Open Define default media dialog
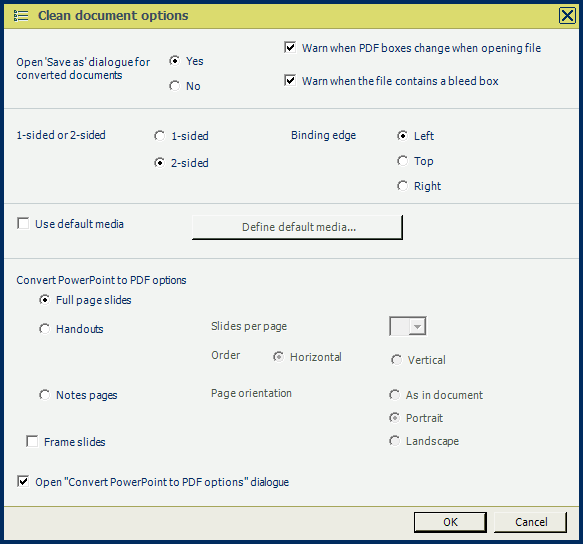This screenshot has width=583, height=544. 297,227
